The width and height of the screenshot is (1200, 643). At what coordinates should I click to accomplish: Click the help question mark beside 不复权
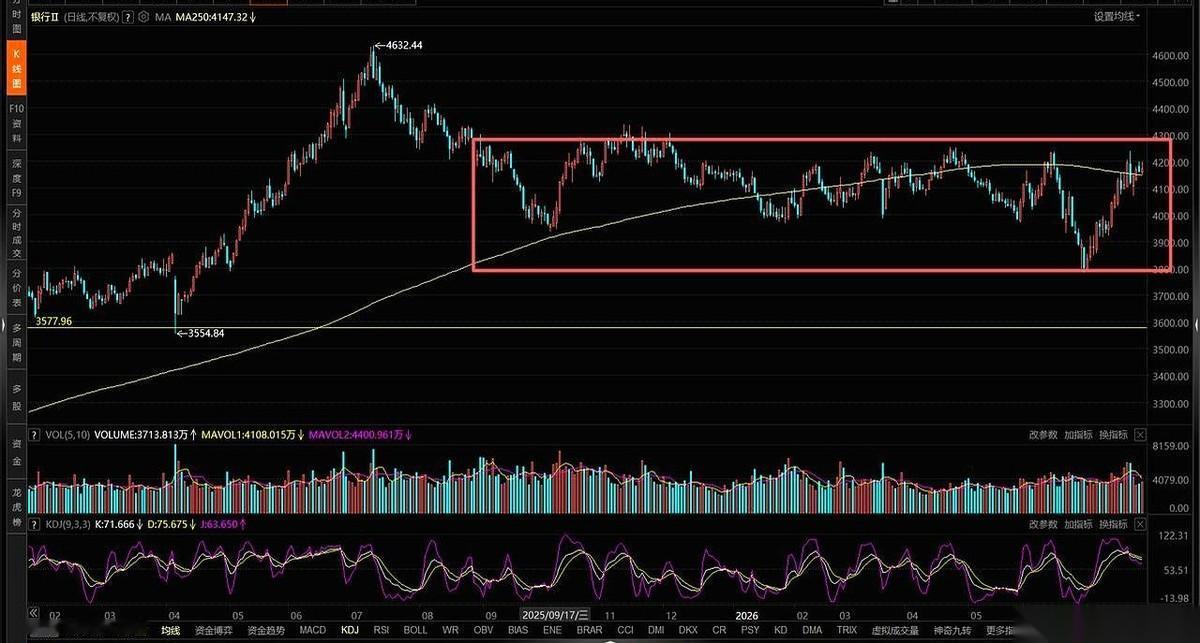point(129,17)
